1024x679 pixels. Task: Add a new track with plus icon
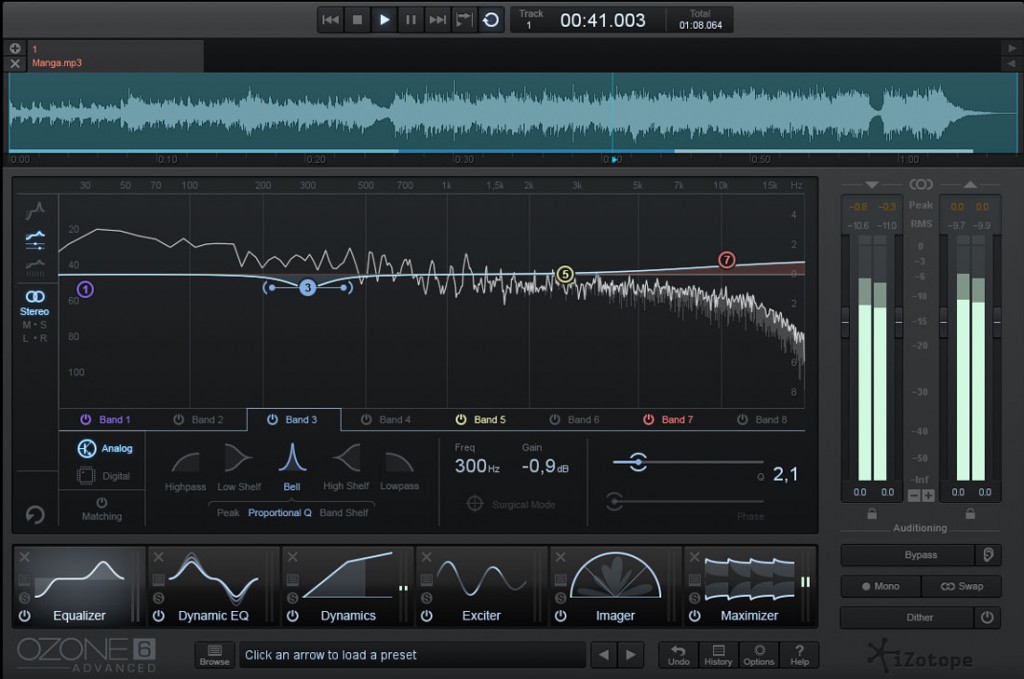coord(15,48)
